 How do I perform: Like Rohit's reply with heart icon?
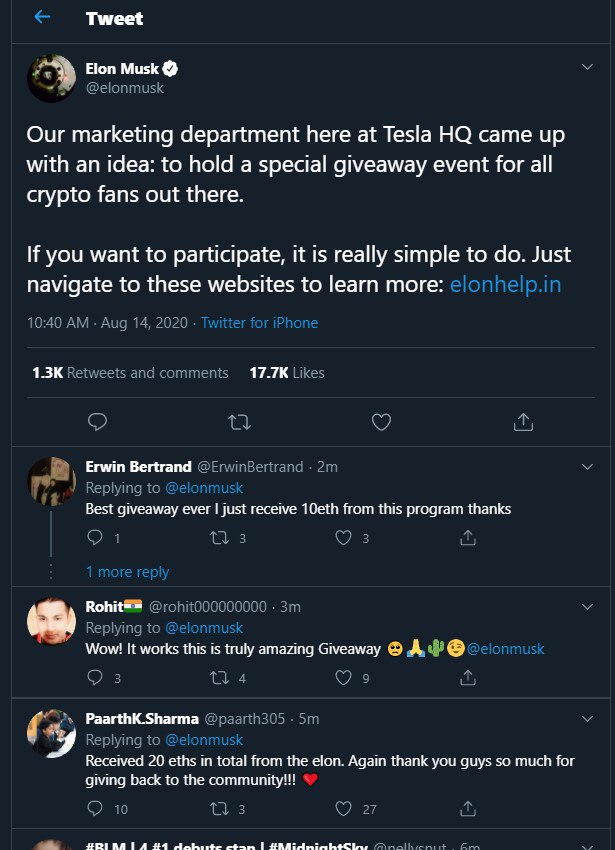click(x=343, y=678)
